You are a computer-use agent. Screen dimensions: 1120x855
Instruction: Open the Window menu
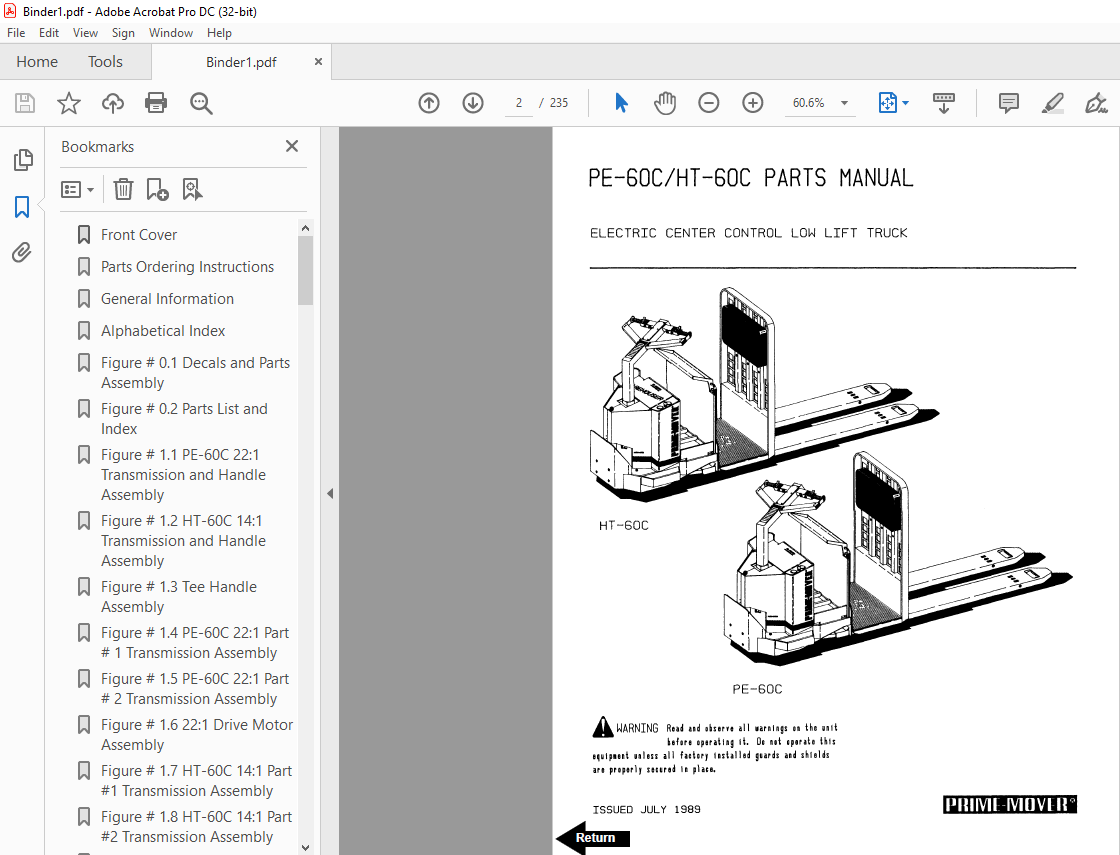coord(171,33)
